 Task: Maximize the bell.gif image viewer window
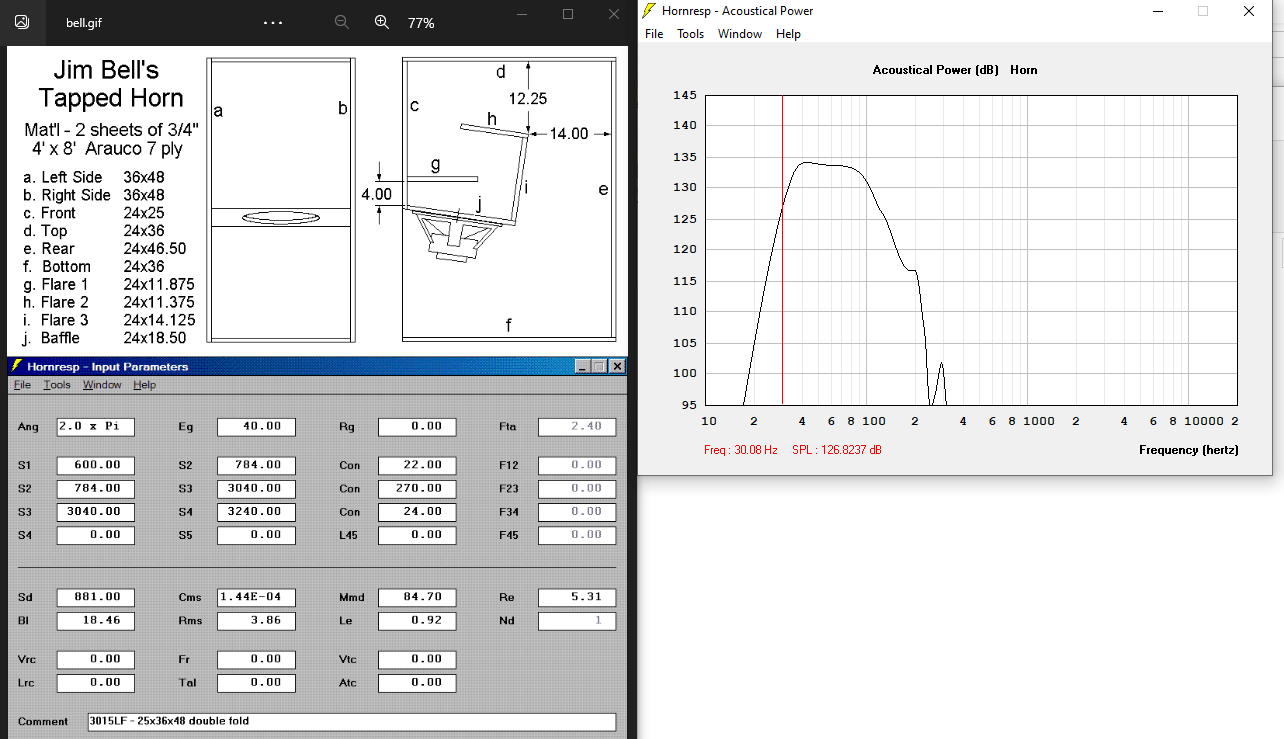click(568, 14)
